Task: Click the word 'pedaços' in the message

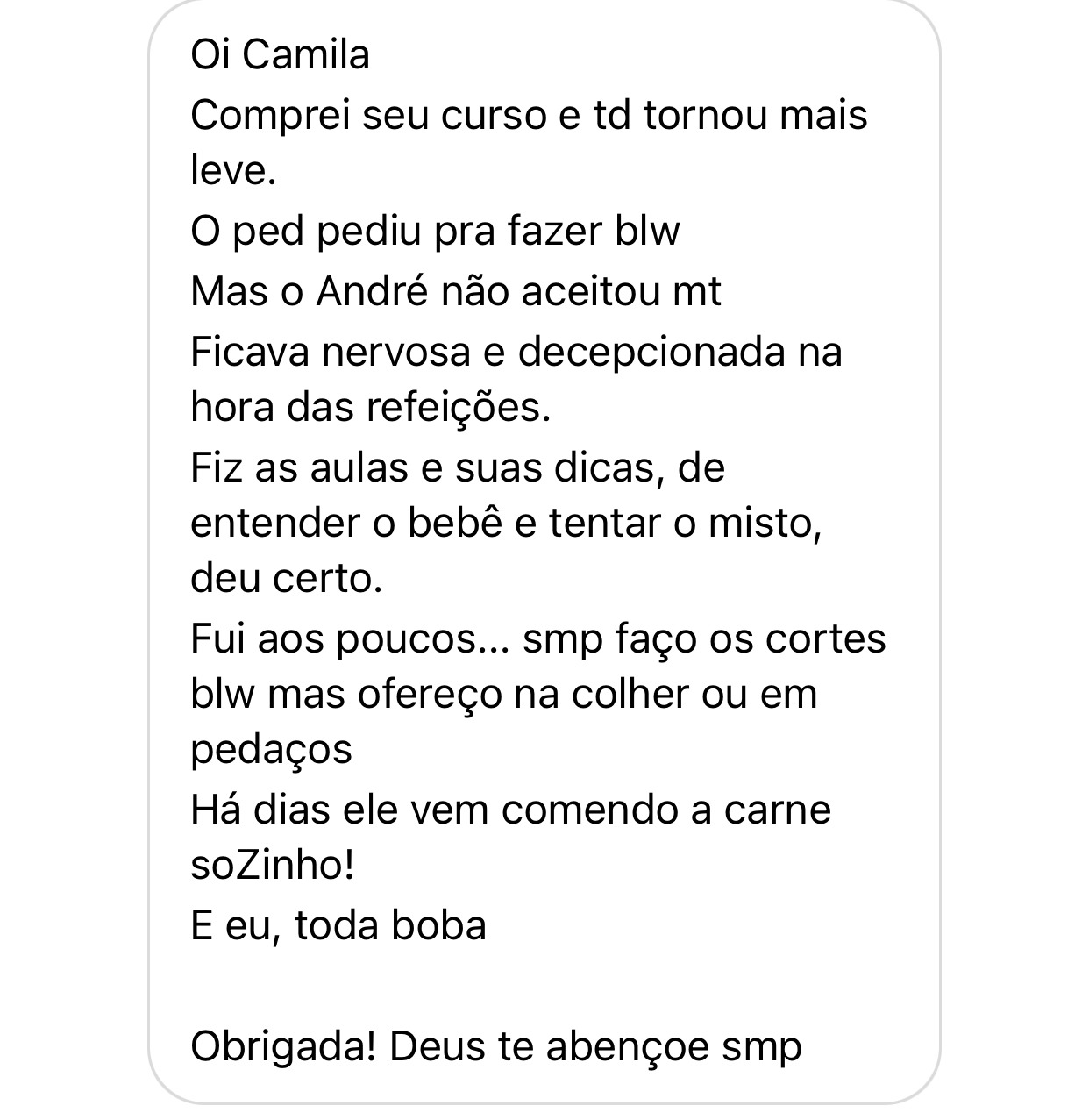Action: [271, 749]
